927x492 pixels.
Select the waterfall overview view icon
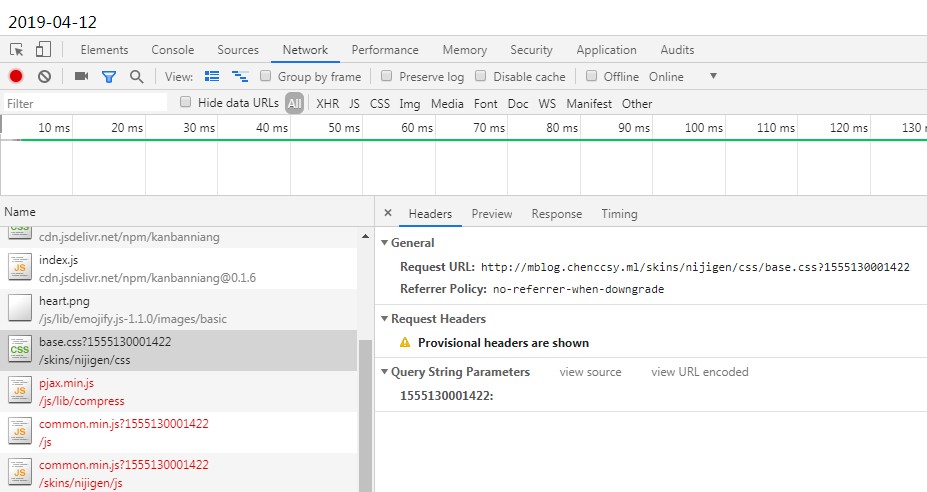click(x=240, y=76)
